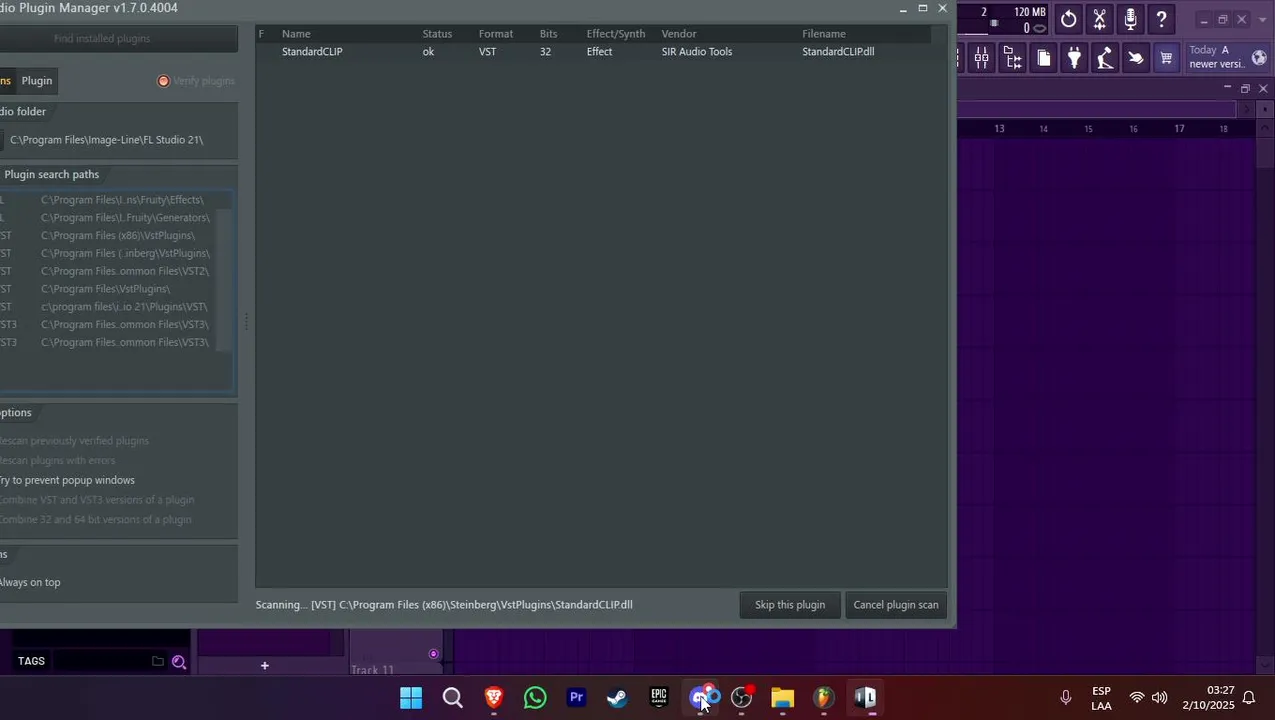This screenshot has height=720, width=1275.
Task: Open the plugin picker plug icon
Action: [1074, 58]
